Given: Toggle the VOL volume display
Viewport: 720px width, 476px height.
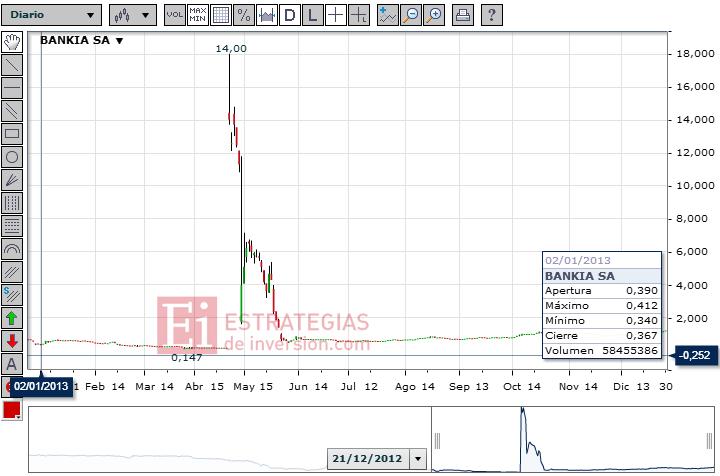Looking at the screenshot, I should pyautogui.click(x=174, y=15).
